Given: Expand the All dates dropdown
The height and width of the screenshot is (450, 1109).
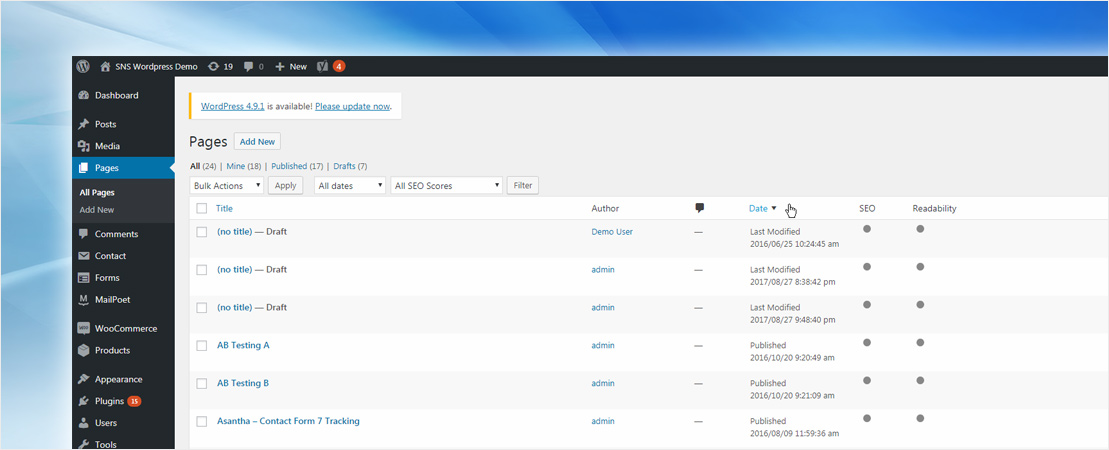Looking at the screenshot, I should [350, 185].
